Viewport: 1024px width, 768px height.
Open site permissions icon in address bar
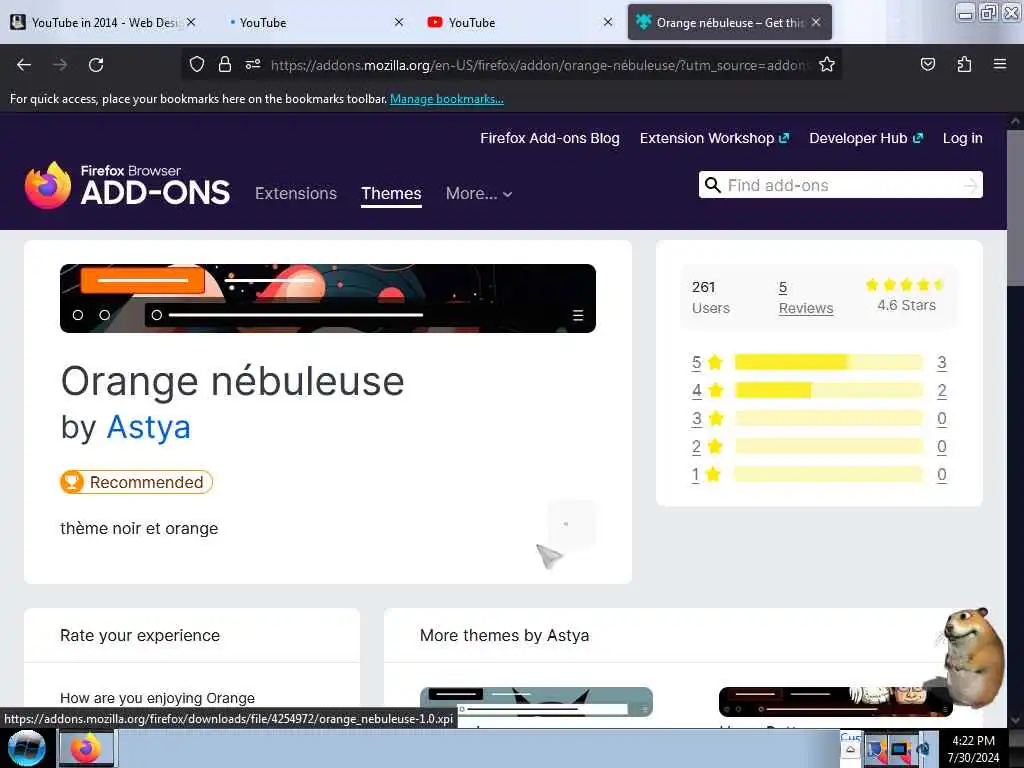[x=253, y=65]
